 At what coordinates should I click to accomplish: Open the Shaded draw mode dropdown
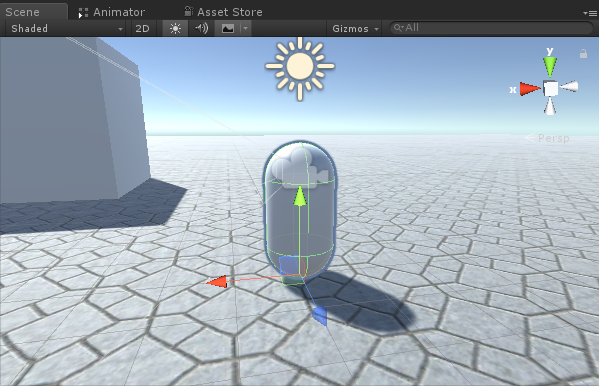(66, 29)
